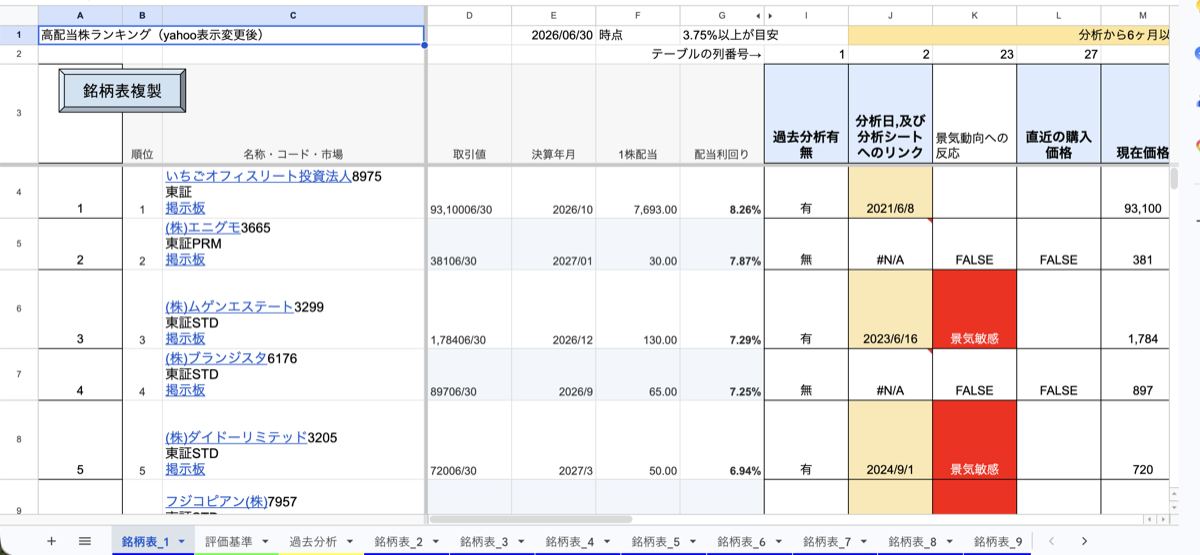The width and height of the screenshot is (1200, 555).
Task: Grab the vertical scrollbar thumb
Action: click(x=1175, y=178)
